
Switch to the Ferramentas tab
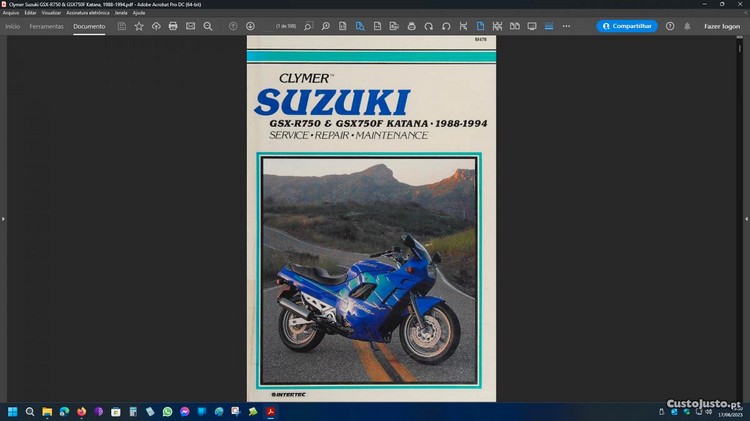coord(46,26)
